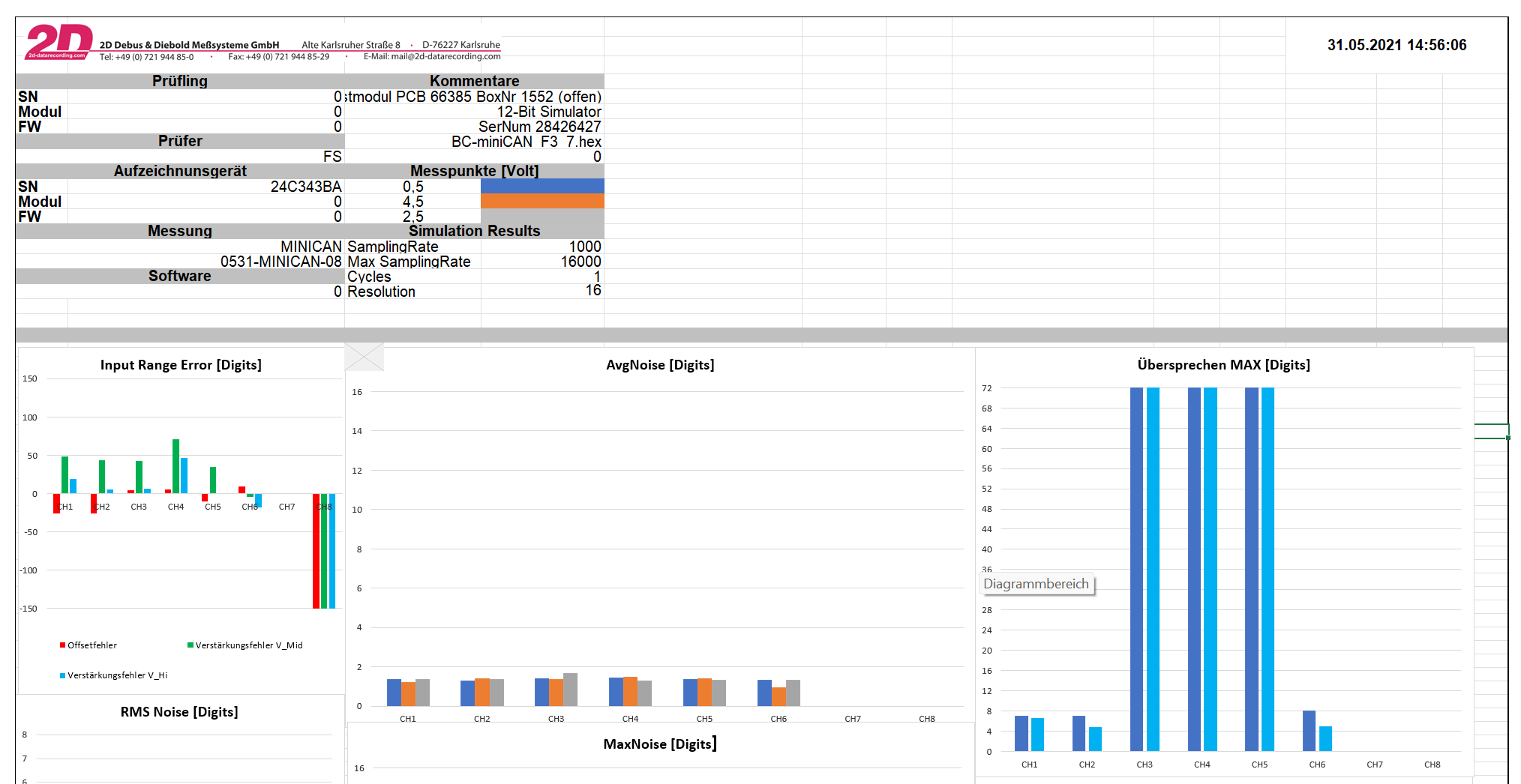Select the blue Messpunkte color cell
Viewport: 1521px width, 784px height.
(x=541, y=186)
